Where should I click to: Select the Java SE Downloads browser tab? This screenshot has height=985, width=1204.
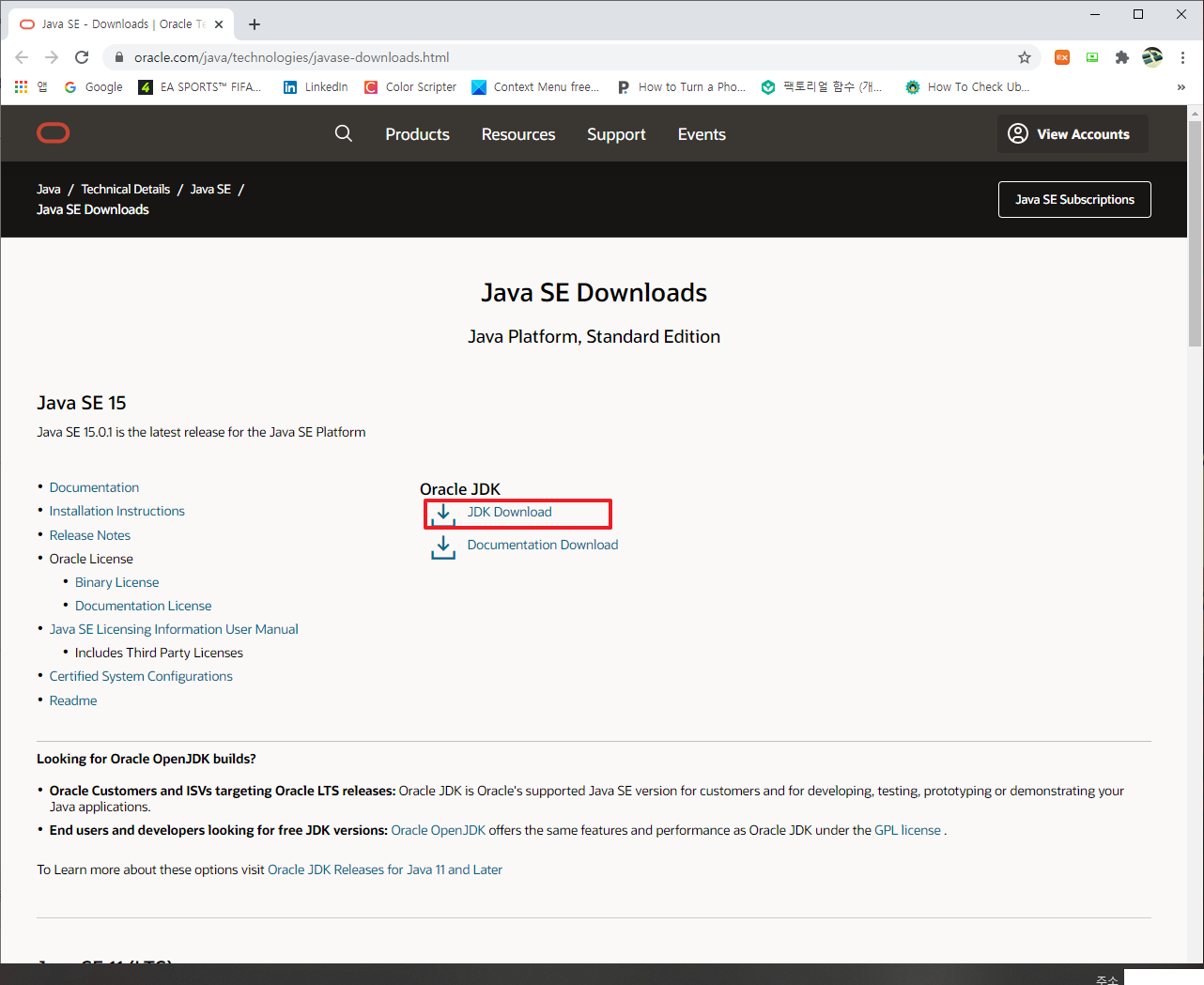(122, 24)
